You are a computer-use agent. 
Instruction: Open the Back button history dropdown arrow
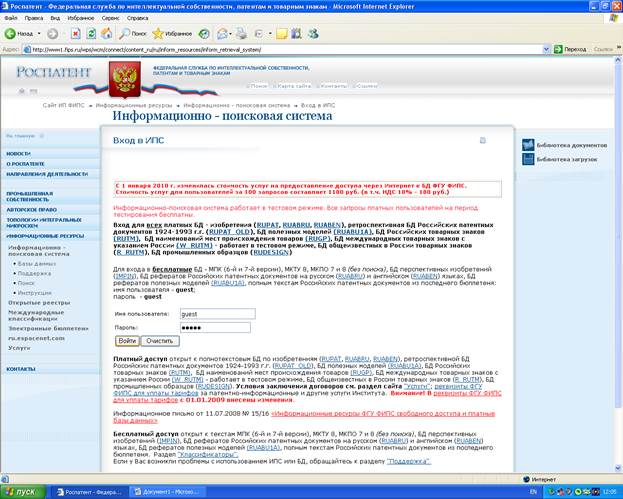pos(39,34)
